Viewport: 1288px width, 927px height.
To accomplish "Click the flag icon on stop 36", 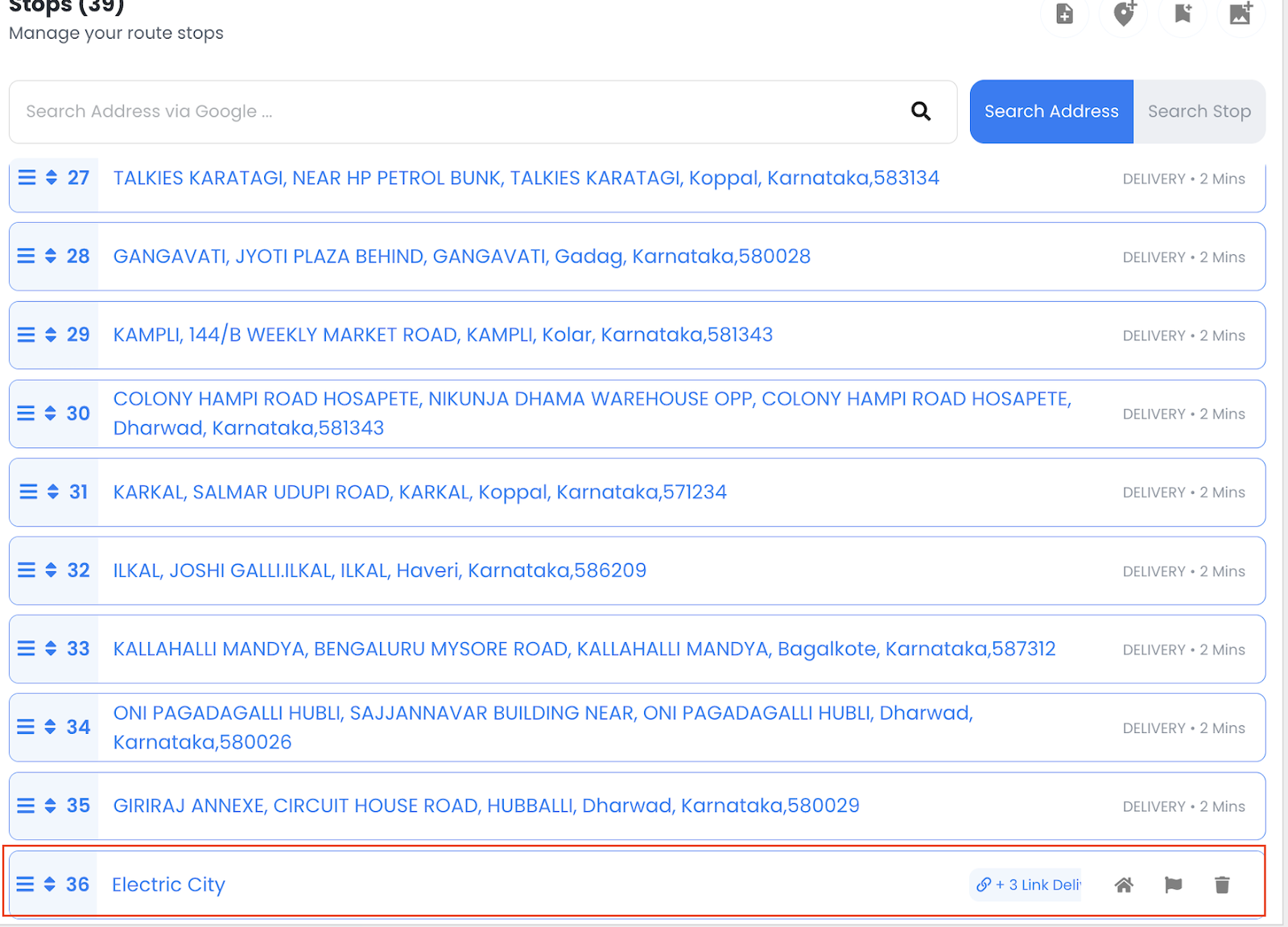I will (1173, 885).
